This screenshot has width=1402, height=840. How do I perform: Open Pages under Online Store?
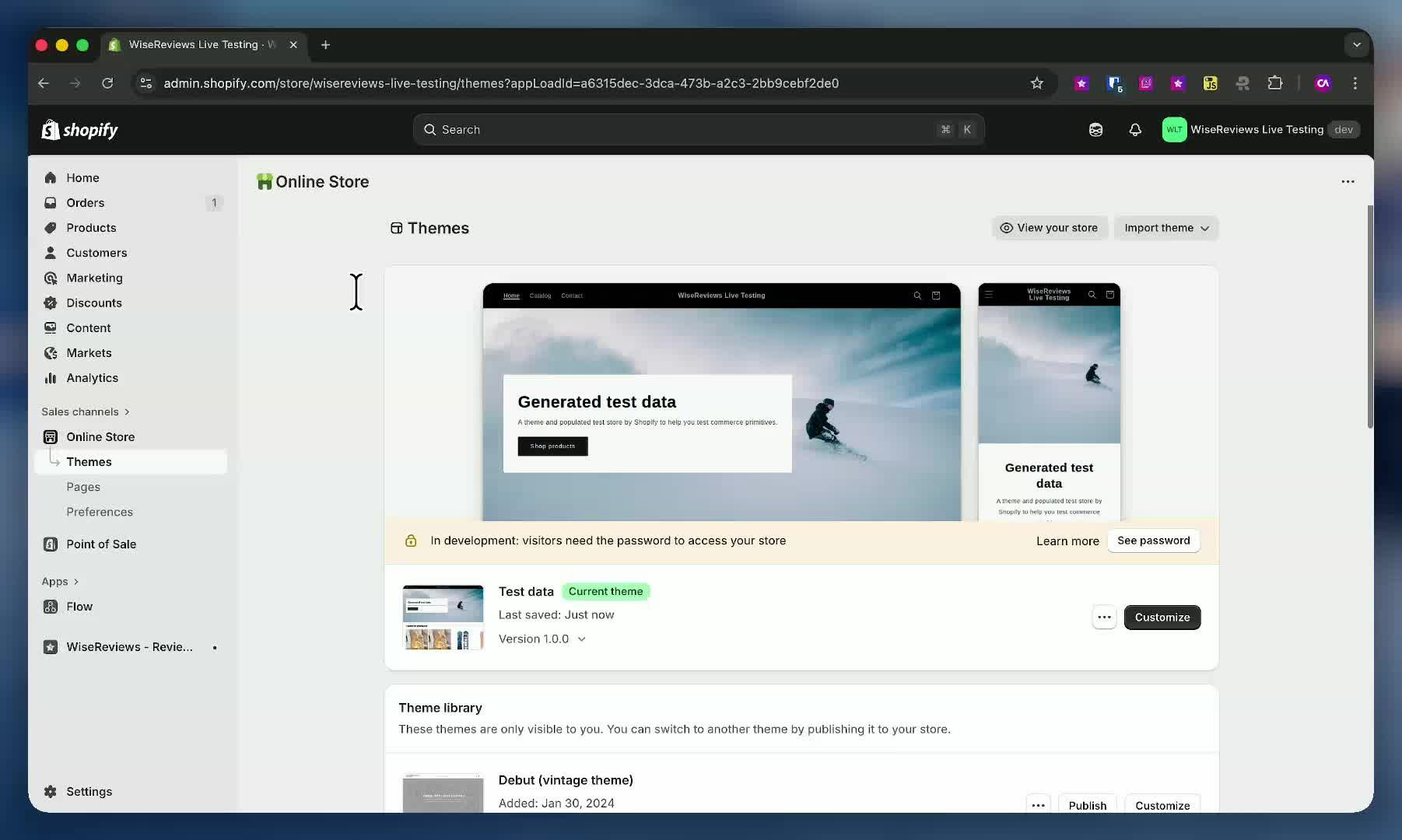pos(83,487)
